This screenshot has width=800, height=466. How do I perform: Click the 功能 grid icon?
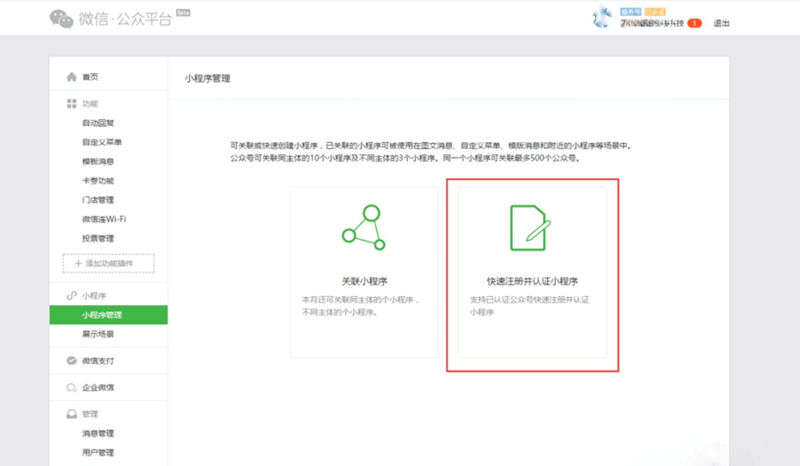71,103
